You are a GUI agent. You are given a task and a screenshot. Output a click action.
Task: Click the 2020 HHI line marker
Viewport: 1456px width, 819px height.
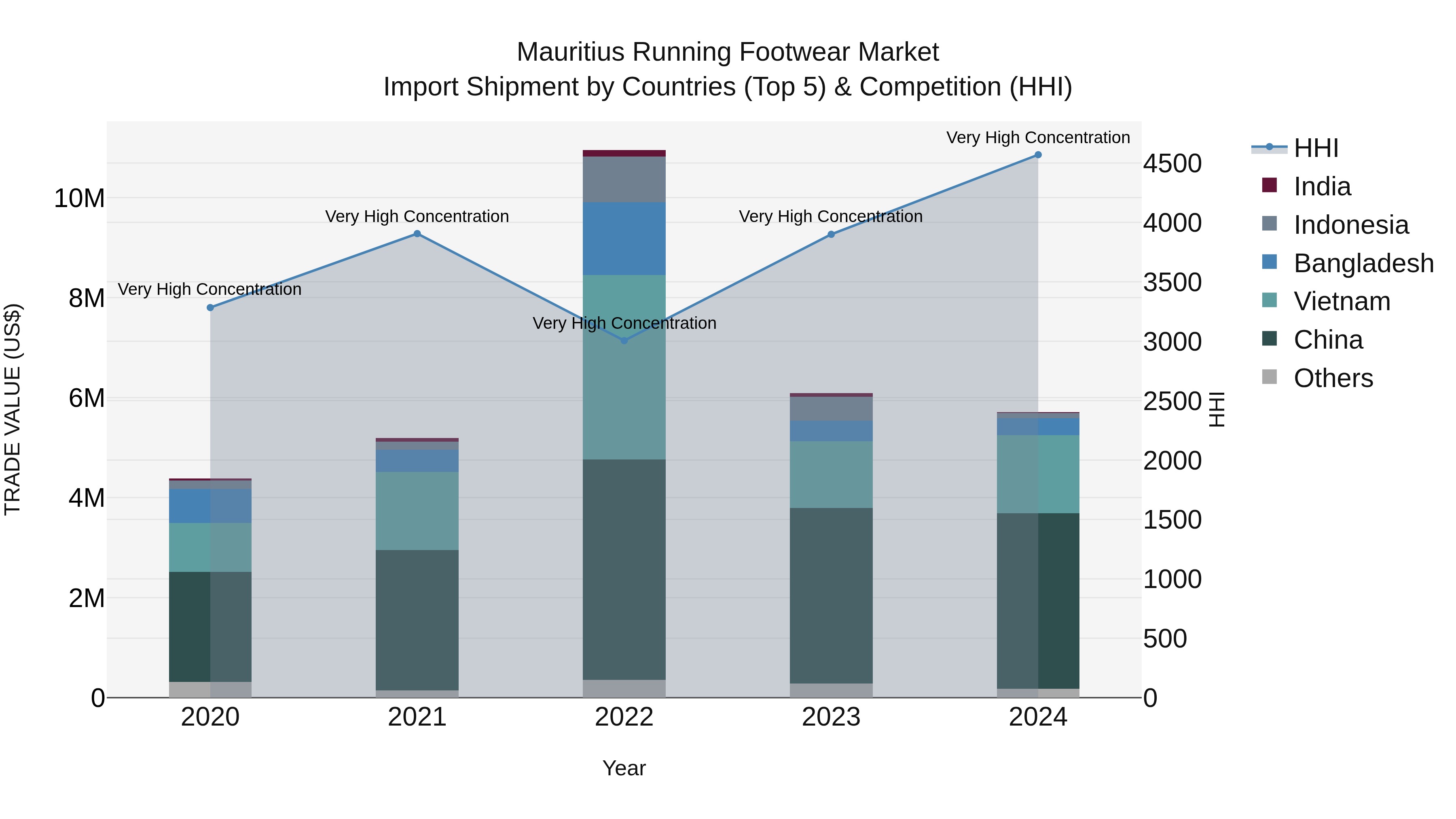point(210,307)
